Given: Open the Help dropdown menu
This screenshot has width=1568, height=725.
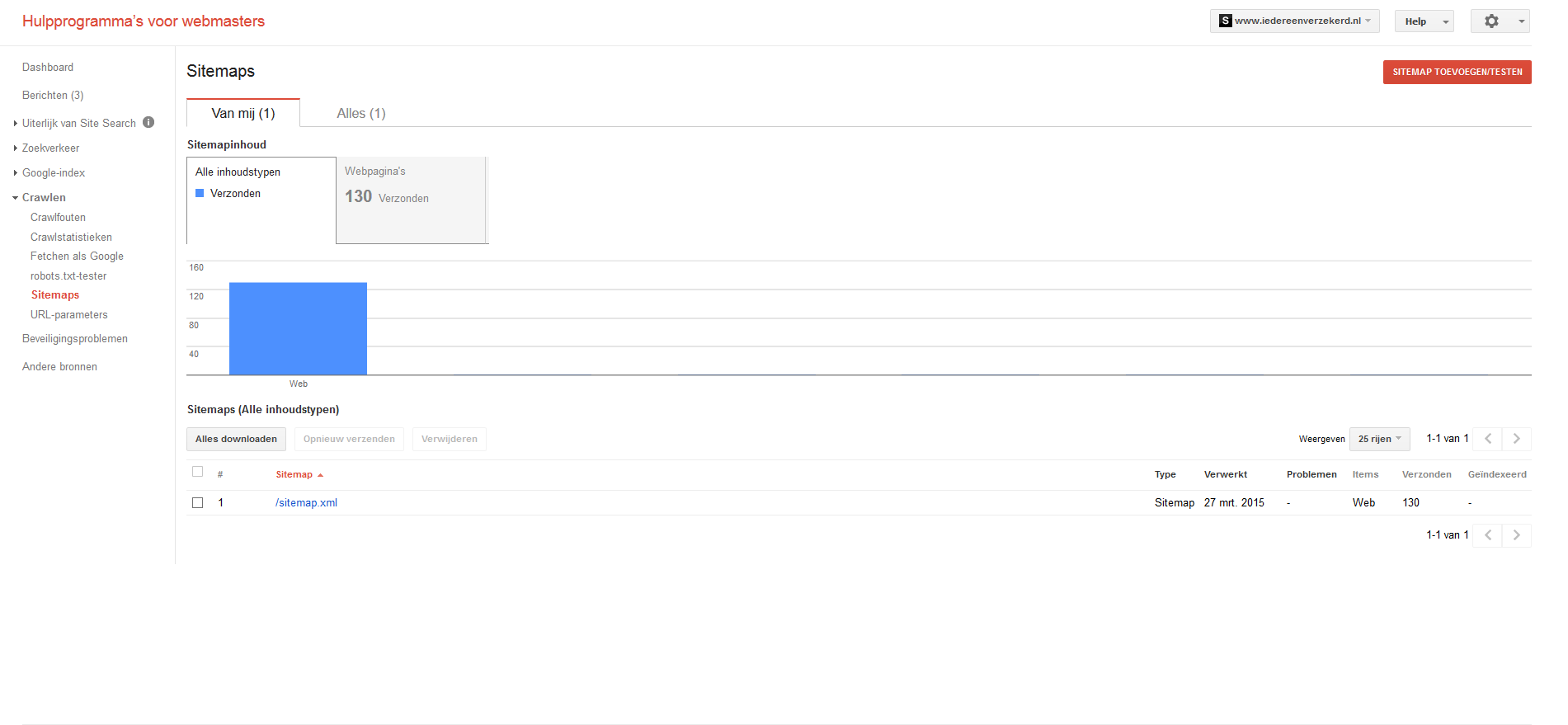Looking at the screenshot, I should 1424,21.
